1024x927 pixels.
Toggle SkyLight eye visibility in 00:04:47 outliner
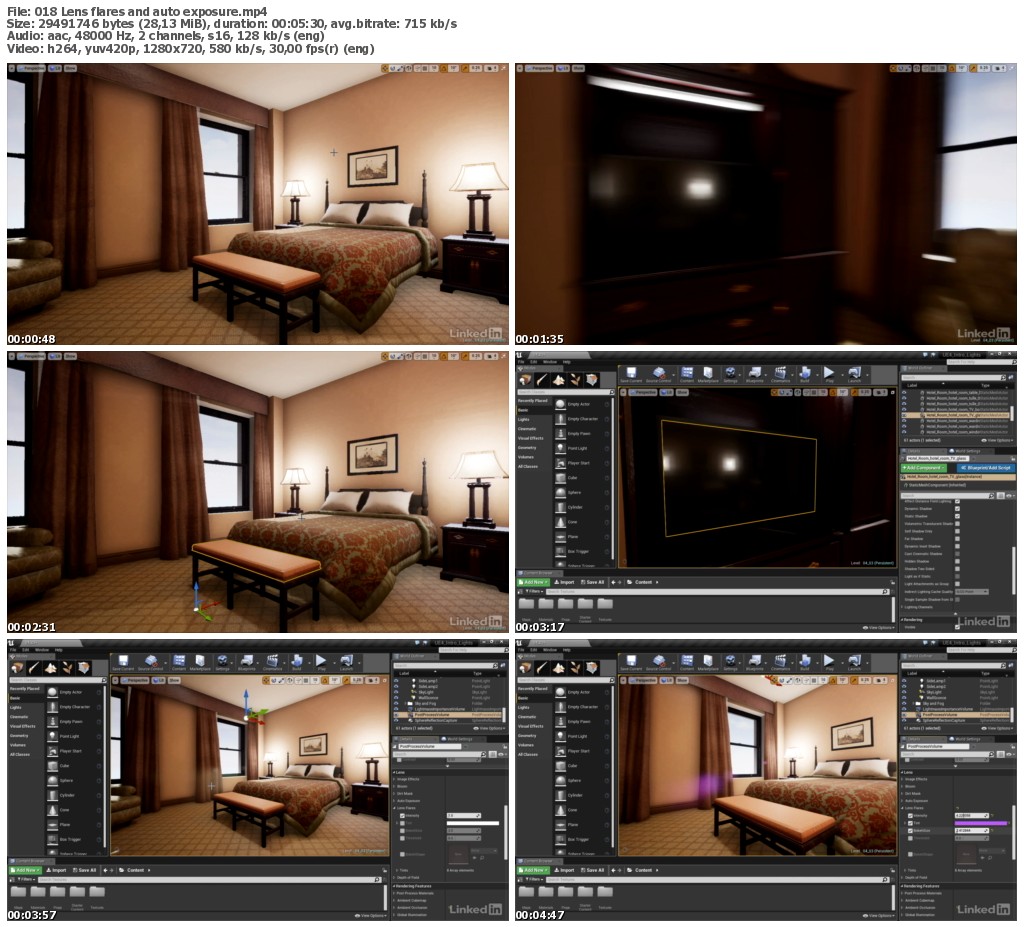(904, 692)
